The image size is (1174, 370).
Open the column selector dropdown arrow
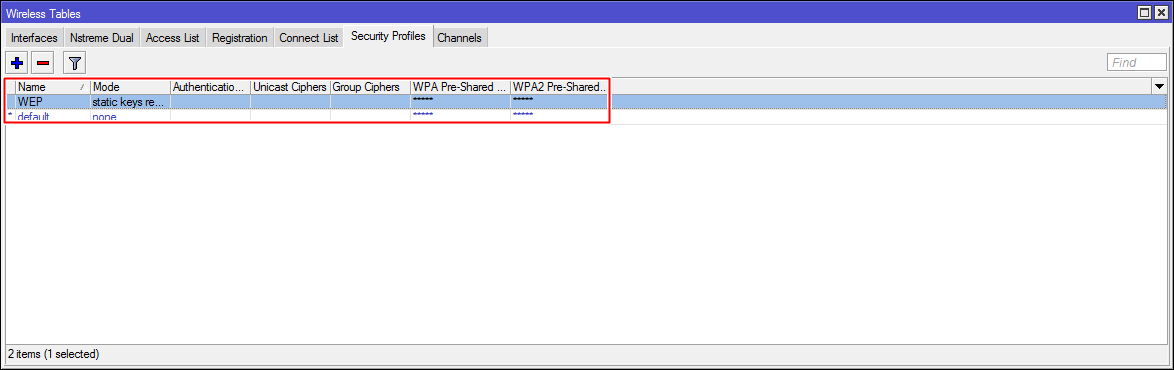point(1160,87)
